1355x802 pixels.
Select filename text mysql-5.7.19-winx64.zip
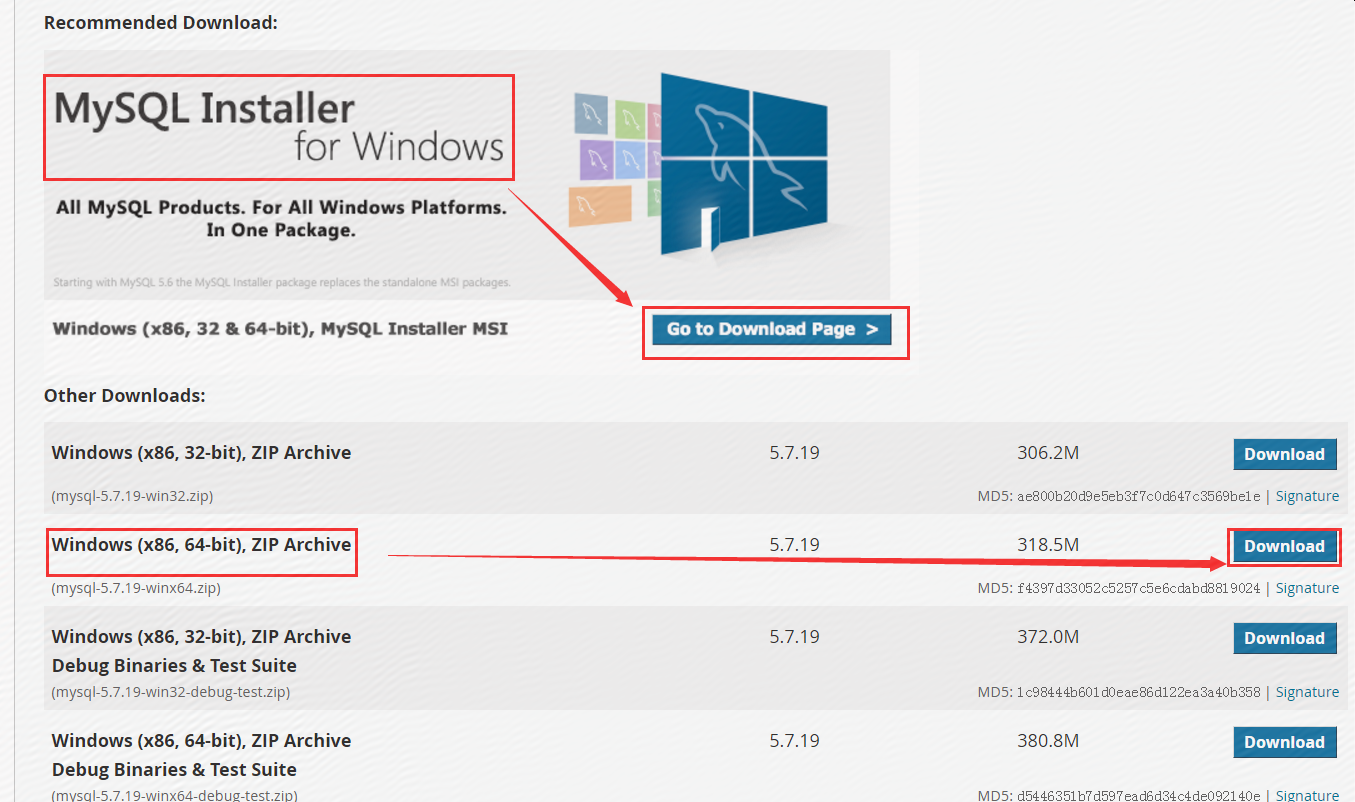pos(136,588)
